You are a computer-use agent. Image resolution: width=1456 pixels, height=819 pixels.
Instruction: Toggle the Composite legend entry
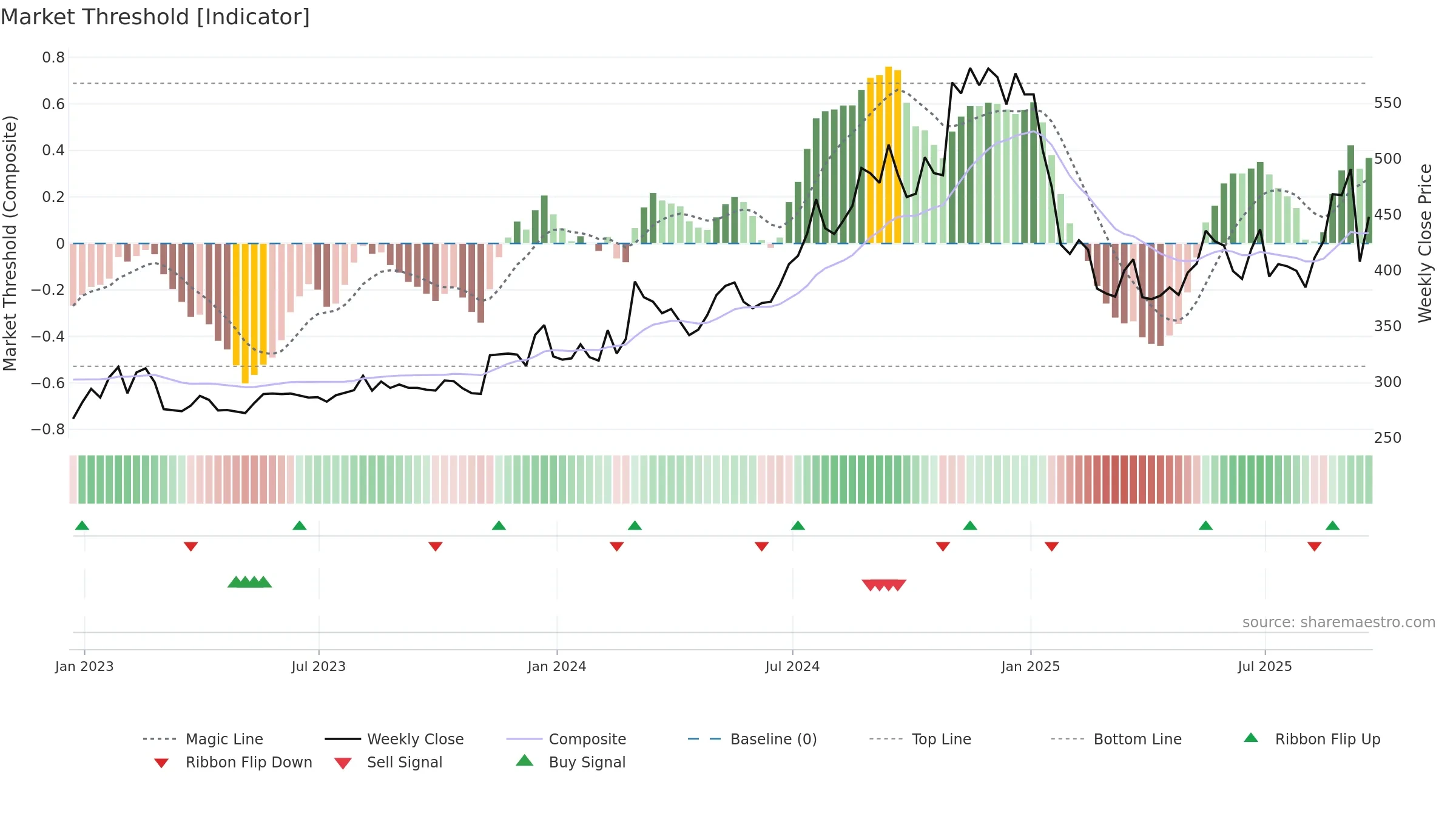coord(567,739)
